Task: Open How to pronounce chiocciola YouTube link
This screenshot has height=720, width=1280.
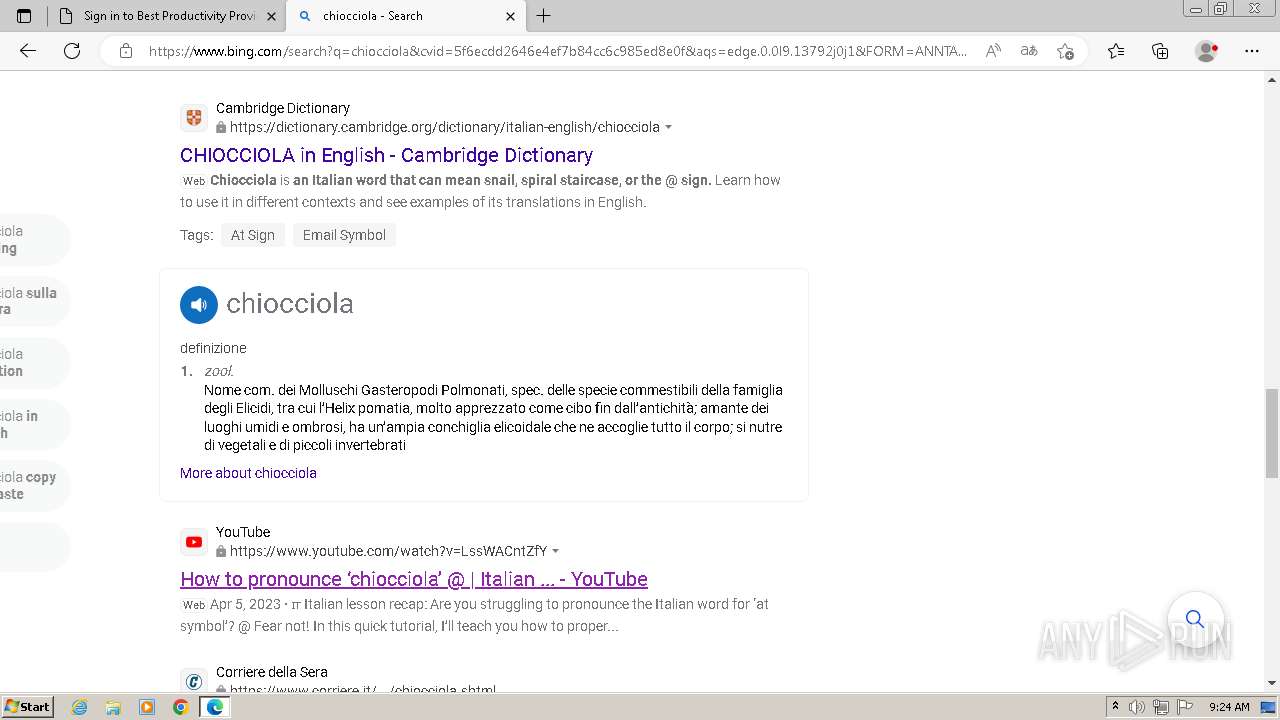Action: coord(414,579)
